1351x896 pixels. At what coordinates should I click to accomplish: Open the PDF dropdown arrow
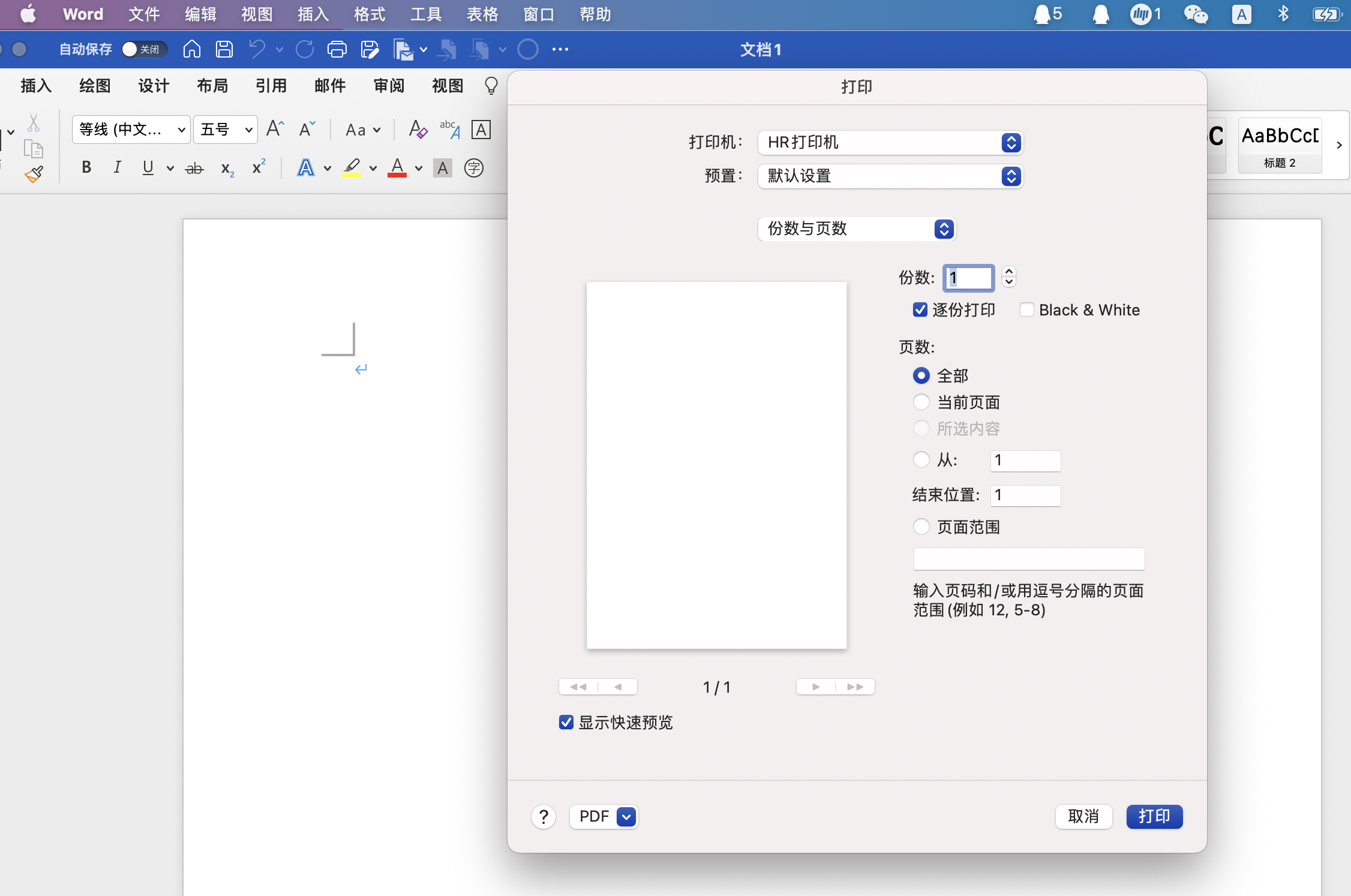coord(626,816)
